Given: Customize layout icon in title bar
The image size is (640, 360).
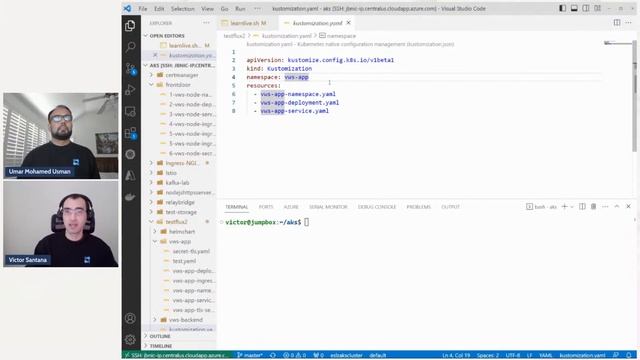Looking at the screenshot, I should [x=597, y=8].
